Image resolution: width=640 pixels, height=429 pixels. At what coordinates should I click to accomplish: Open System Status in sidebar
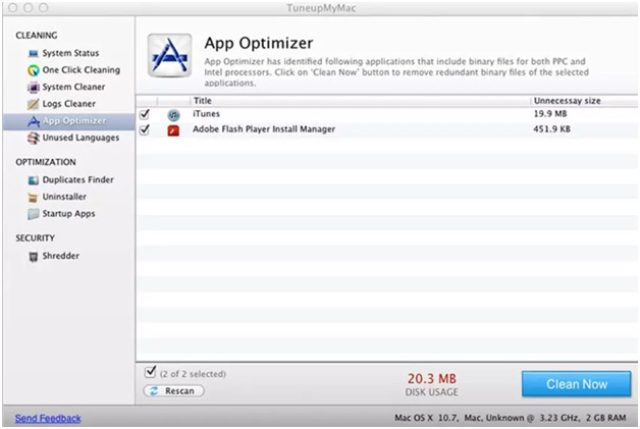pyautogui.click(x=71, y=53)
